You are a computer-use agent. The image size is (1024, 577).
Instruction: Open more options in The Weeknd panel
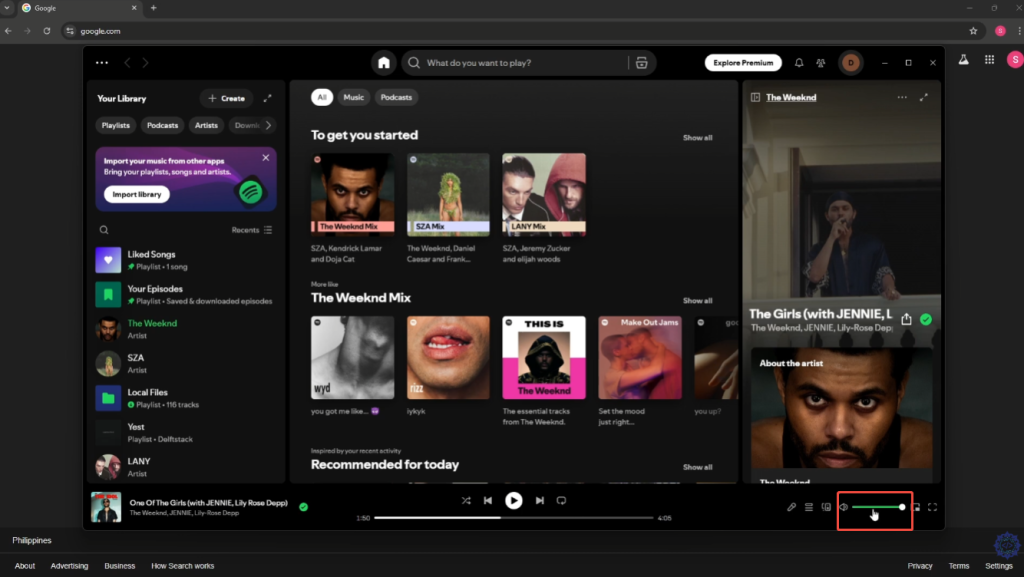coord(902,97)
